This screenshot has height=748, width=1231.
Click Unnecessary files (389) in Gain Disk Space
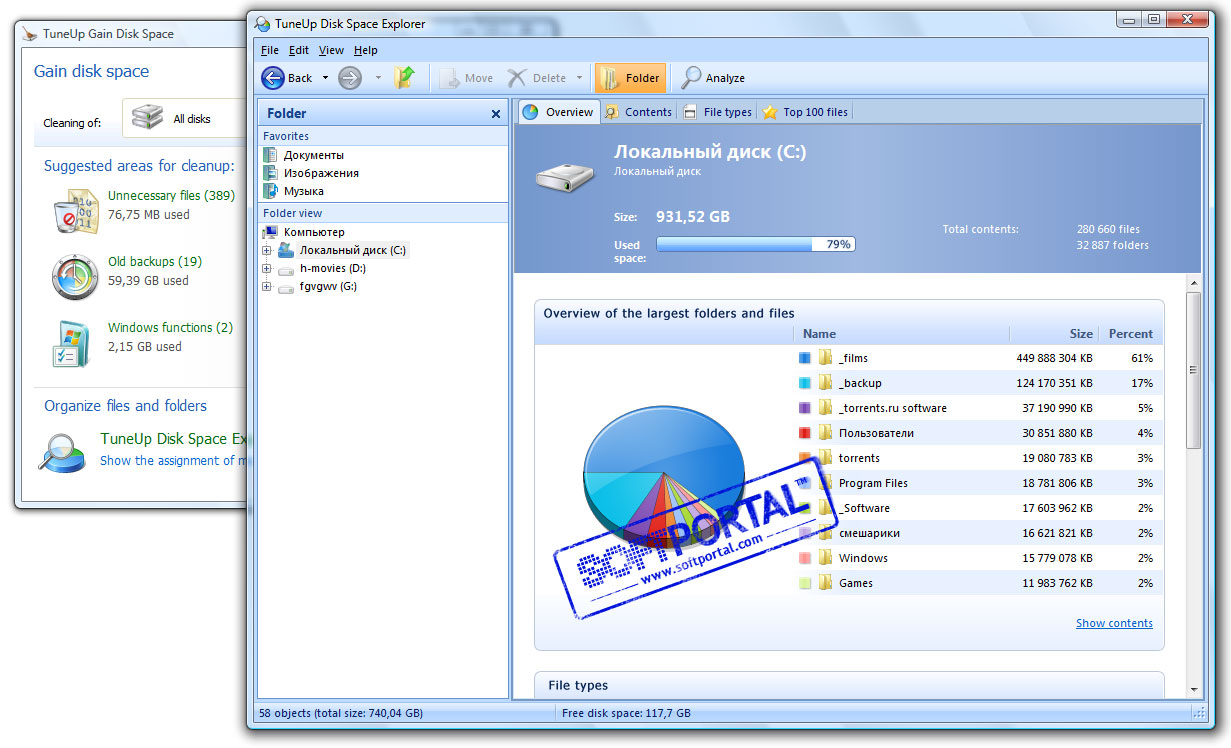(x=171, y=196)
